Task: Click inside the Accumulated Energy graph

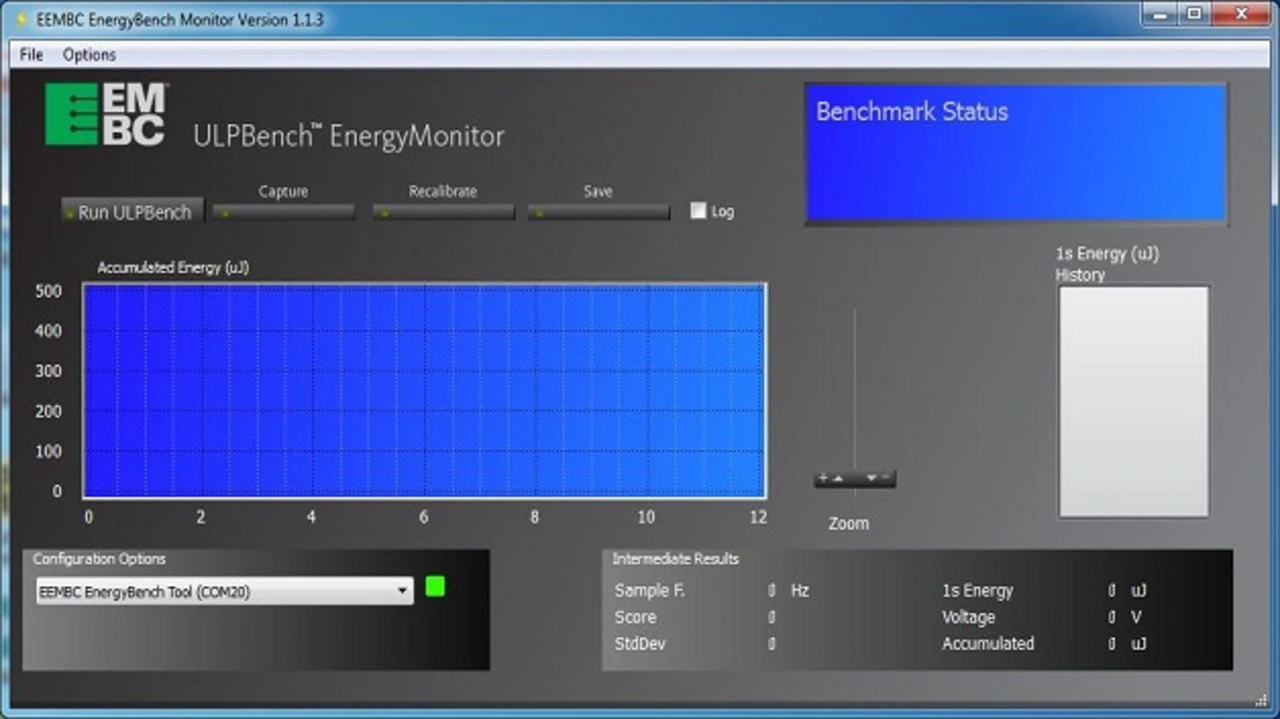Action: point(424,391)
